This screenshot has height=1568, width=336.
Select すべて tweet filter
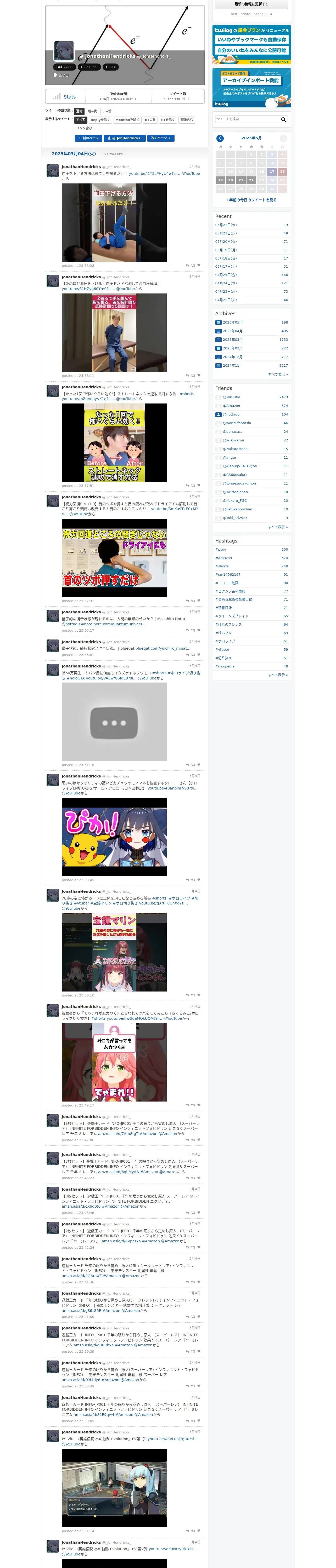pos(81,120)
